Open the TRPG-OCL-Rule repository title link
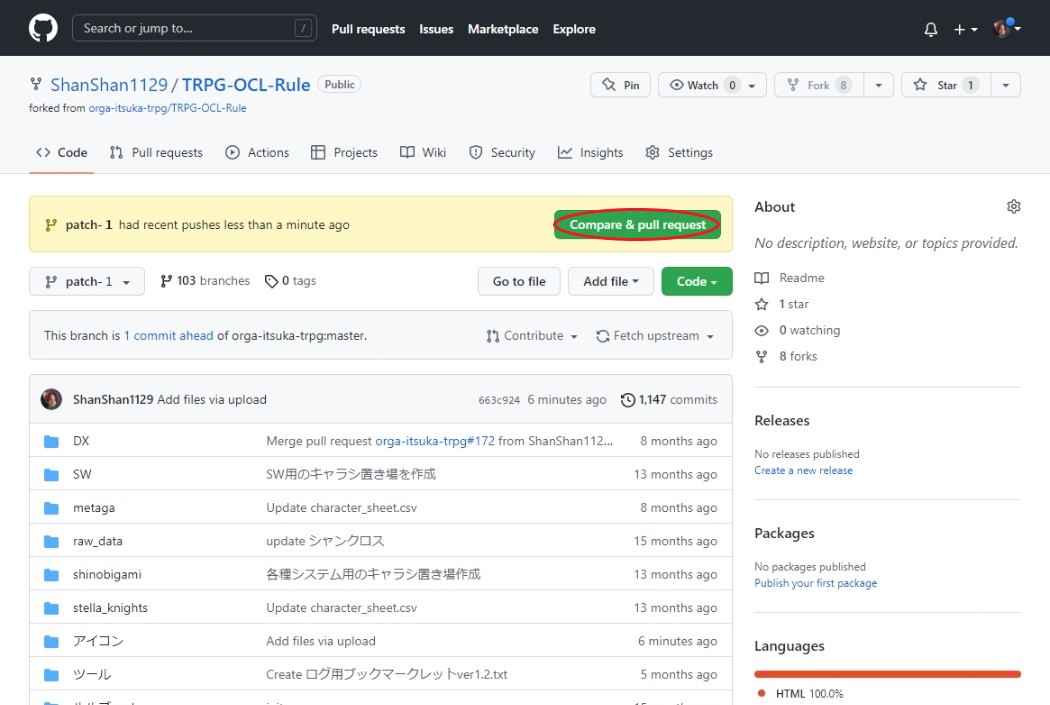The height and width of the screenshot is (705, 1050). coord(246,85)
